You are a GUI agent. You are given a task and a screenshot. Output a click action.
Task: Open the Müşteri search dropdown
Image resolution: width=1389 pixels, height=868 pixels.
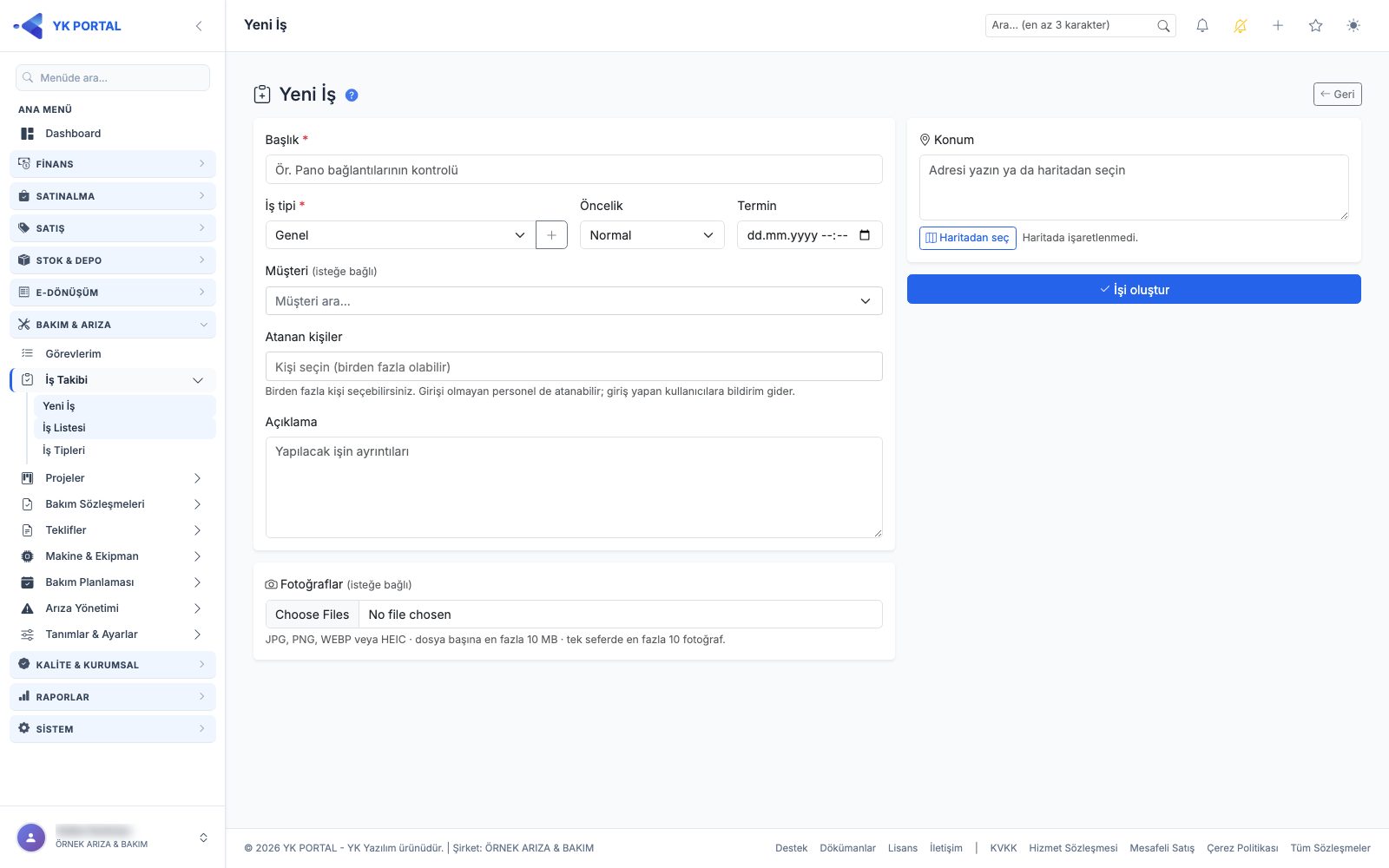[x=574, y=301]
